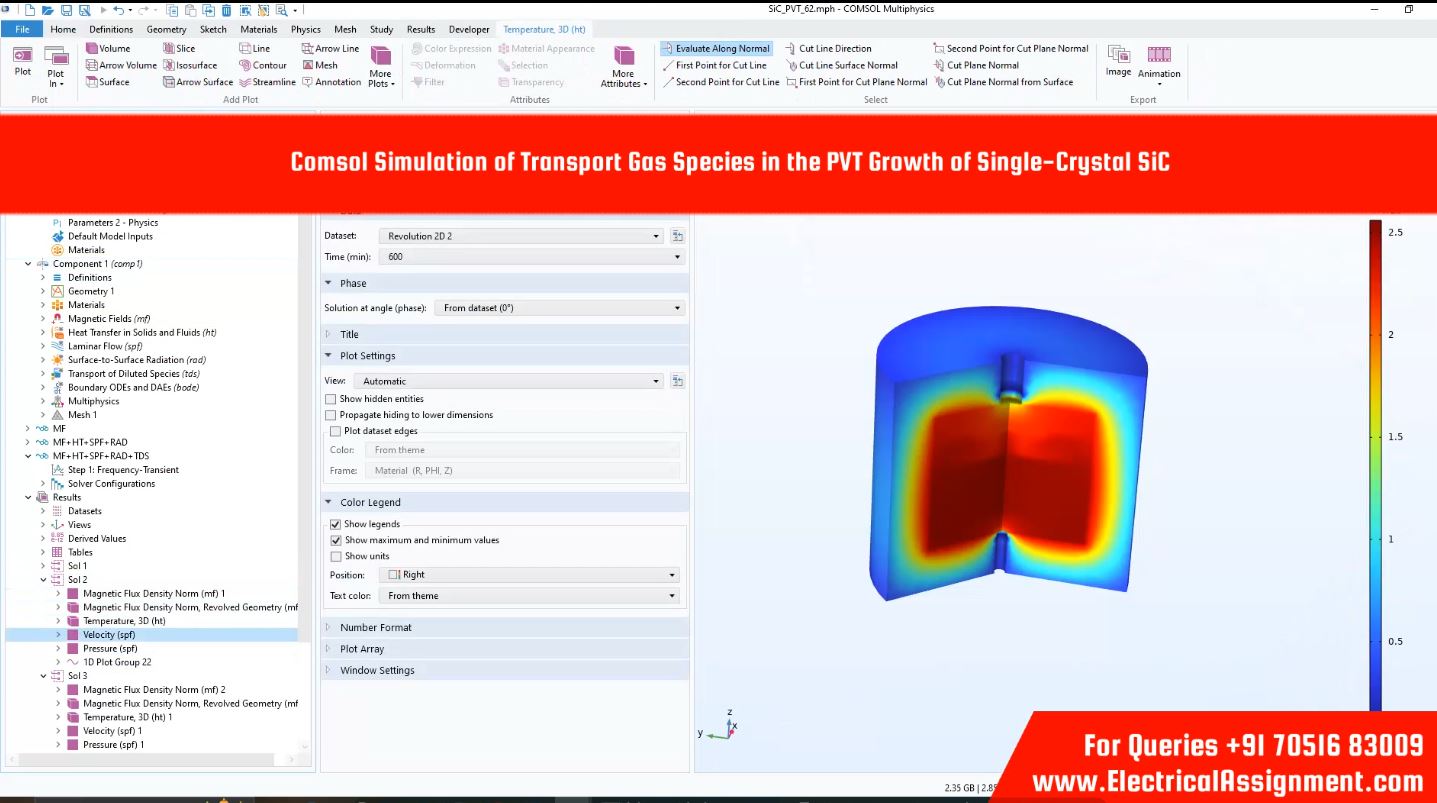The width and height of the screenshot is (1437, 803).
Task: Uncheck Show maximum and minimum values
Action: (336, 540)
